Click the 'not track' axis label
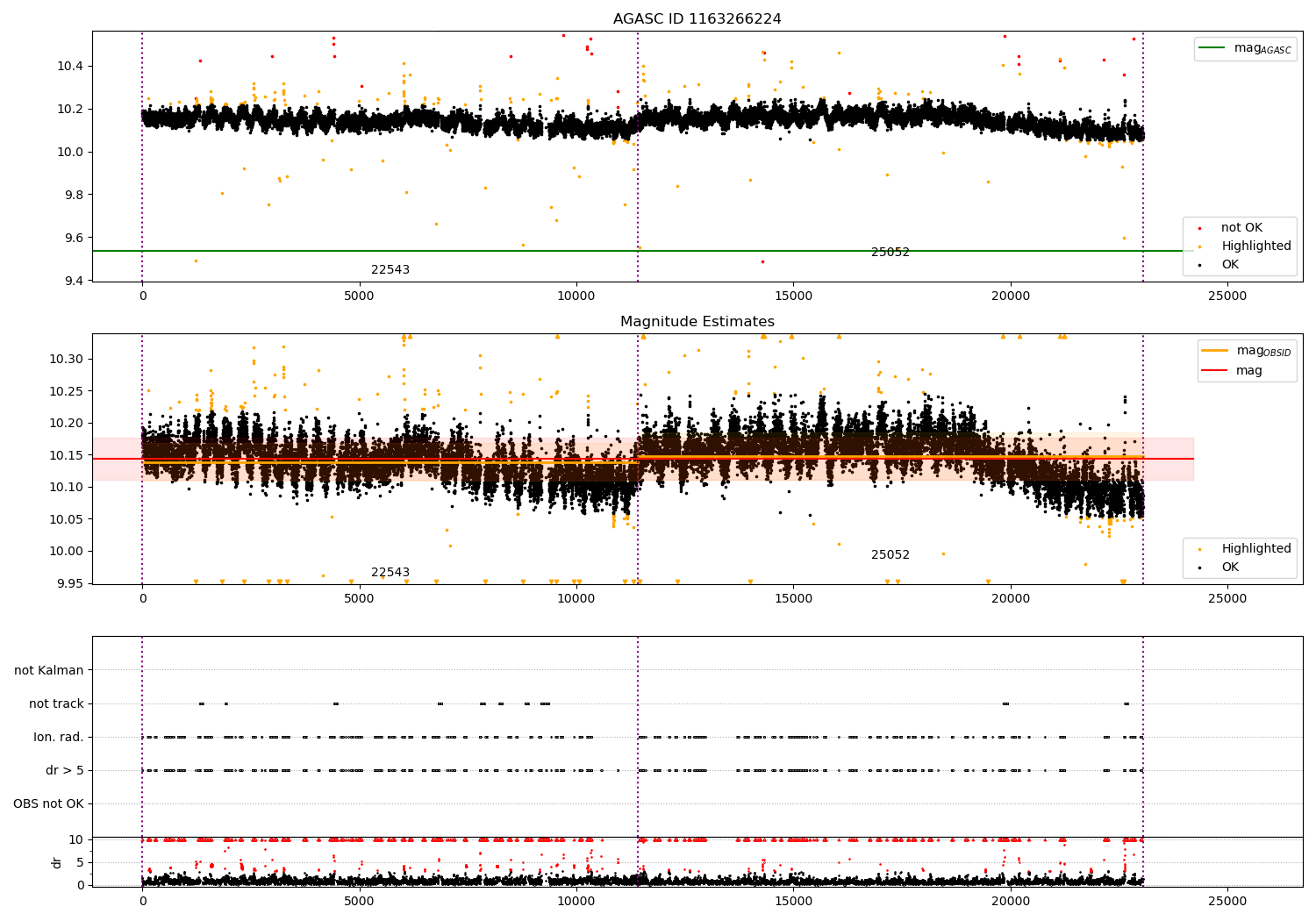1316x921 pixels. coord(56,704)
